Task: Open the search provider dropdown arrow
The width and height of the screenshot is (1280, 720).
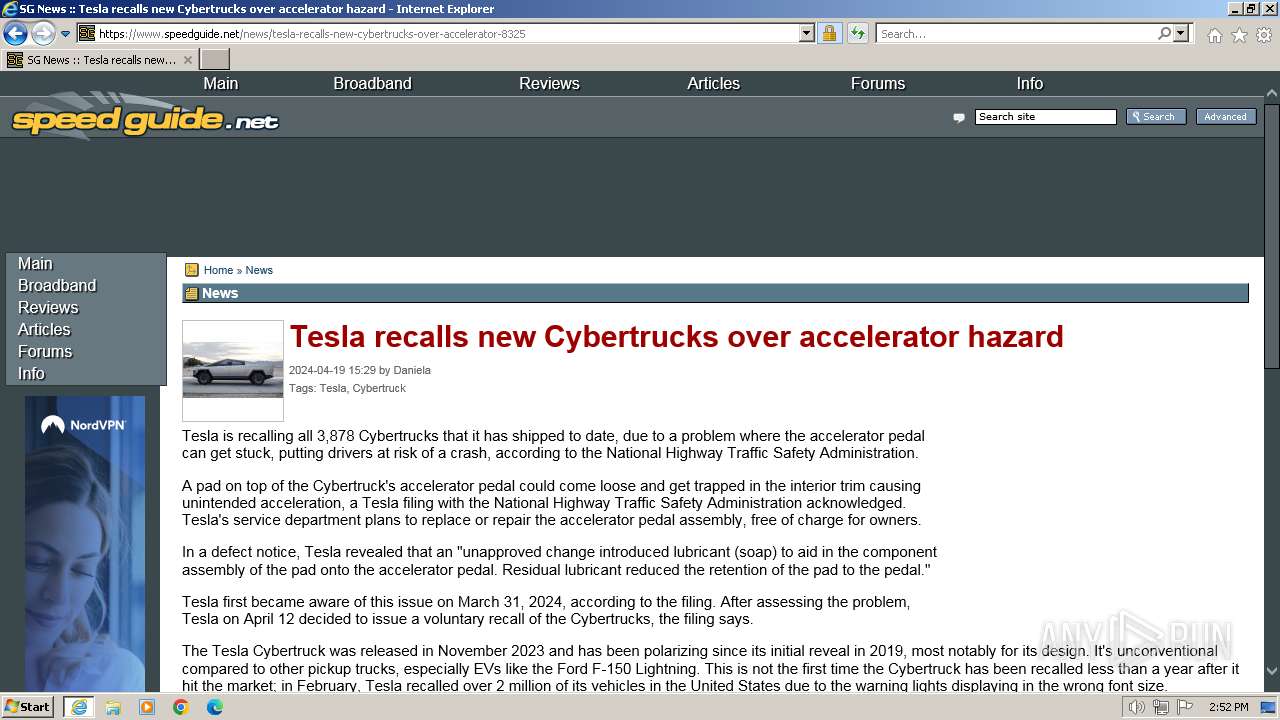Action: [x=1181, y=33]
